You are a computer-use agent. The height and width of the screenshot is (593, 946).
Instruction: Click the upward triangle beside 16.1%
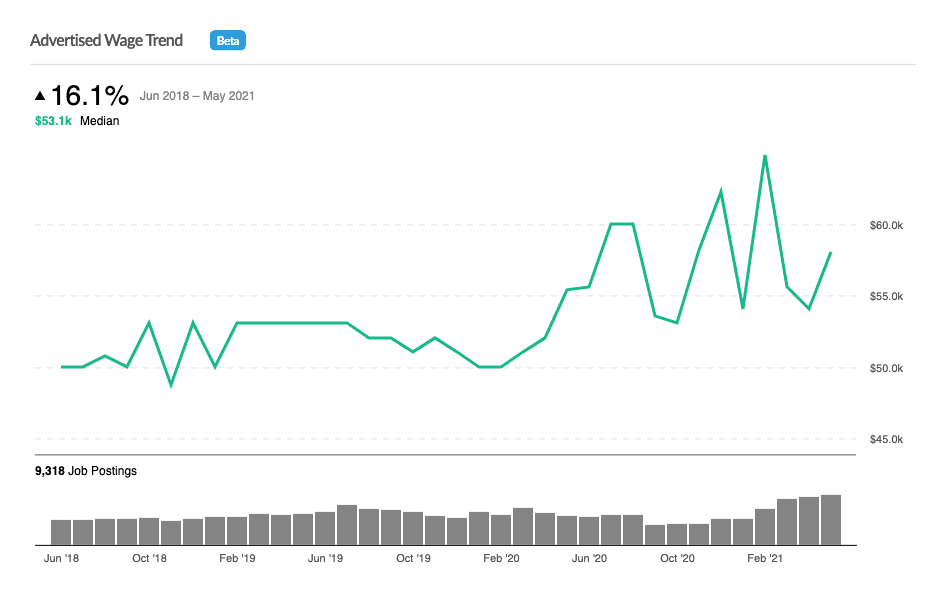(40, 96)
